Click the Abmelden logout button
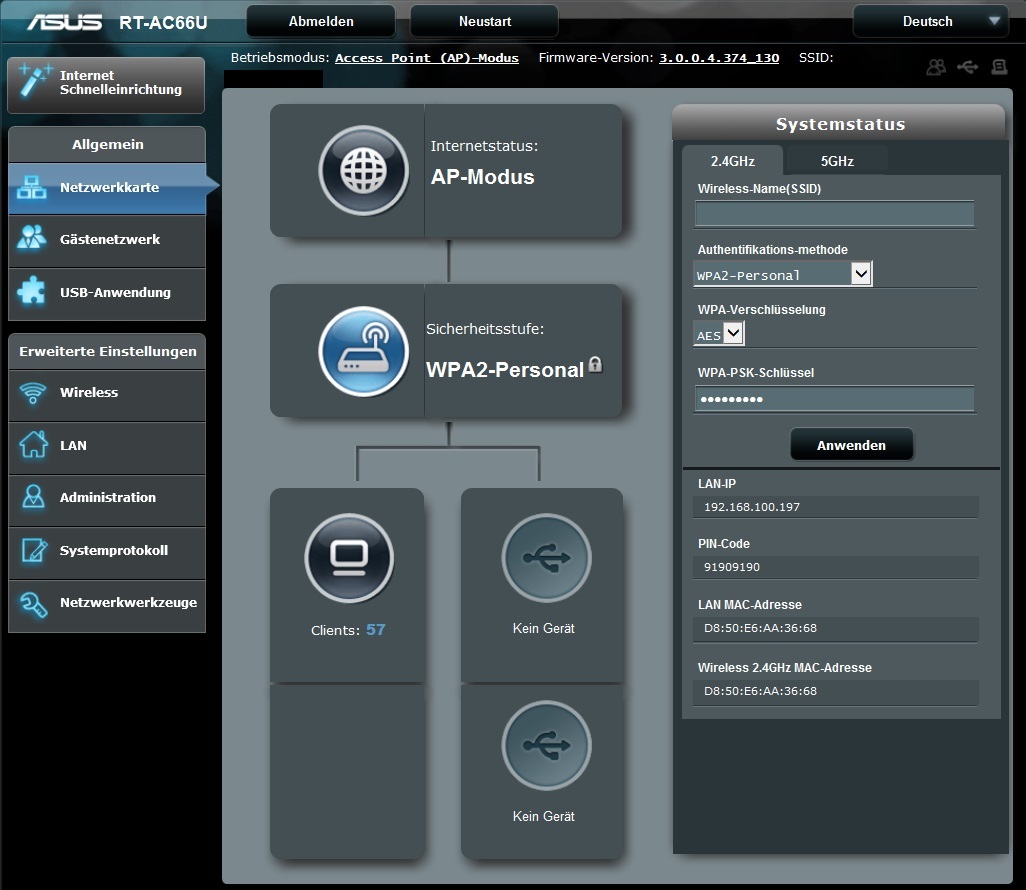Viewport: 1026px width, 890px height. coord(321,22)
